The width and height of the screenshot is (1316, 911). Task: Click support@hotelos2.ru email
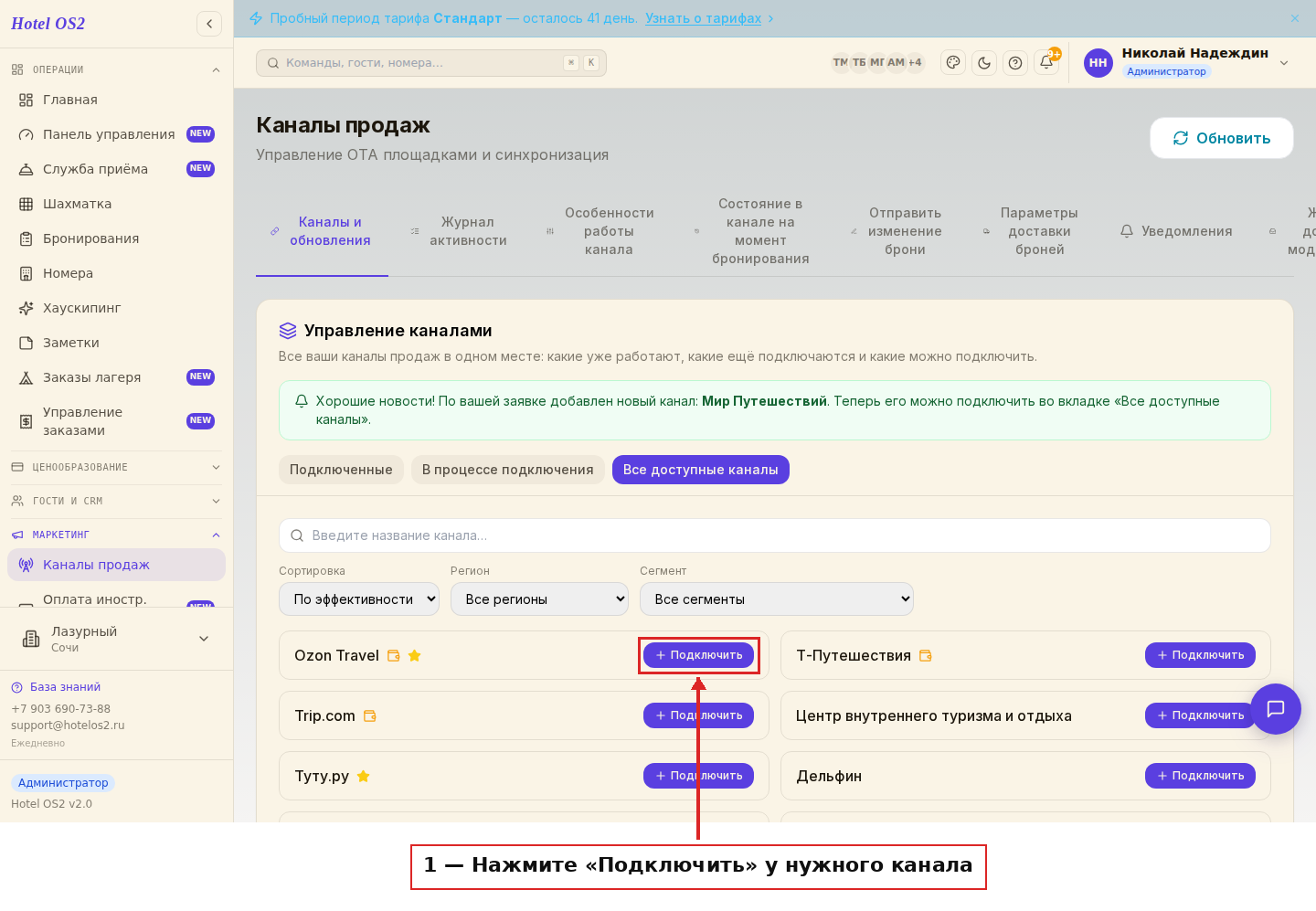coord(68,726)
